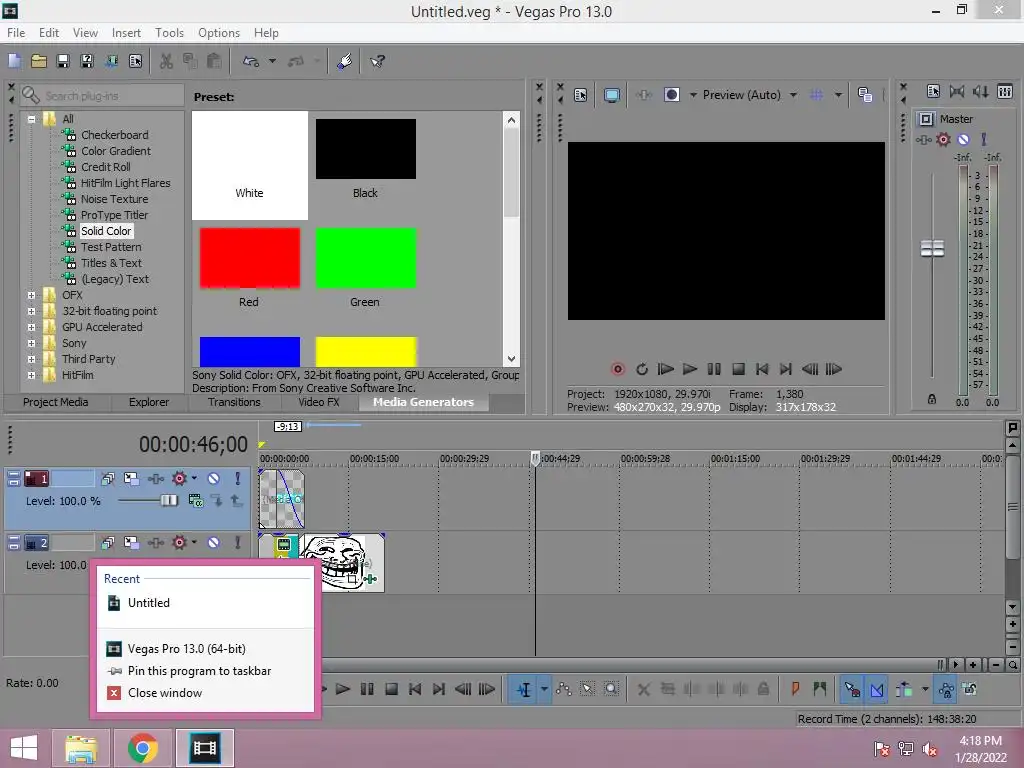Click the Search plug-ins field

[103, 95]
